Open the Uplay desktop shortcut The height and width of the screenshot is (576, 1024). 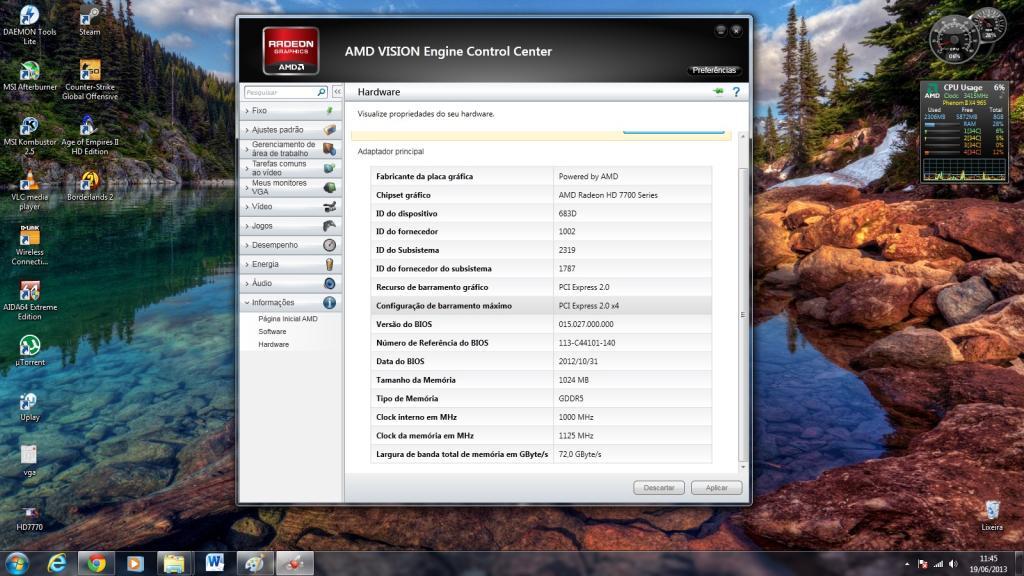click(x=29, y=406)
